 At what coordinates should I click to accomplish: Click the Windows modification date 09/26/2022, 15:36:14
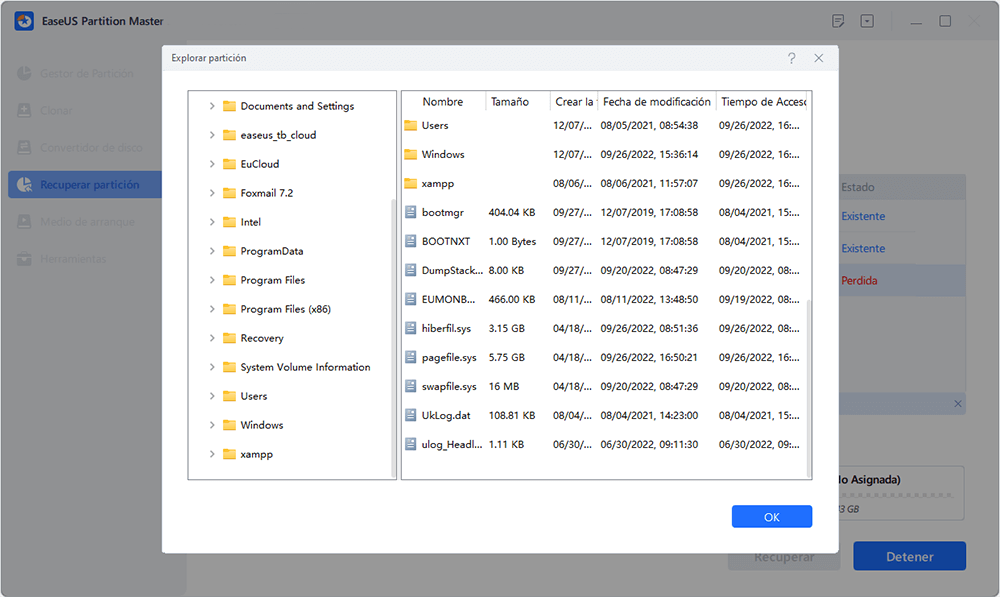649,154
